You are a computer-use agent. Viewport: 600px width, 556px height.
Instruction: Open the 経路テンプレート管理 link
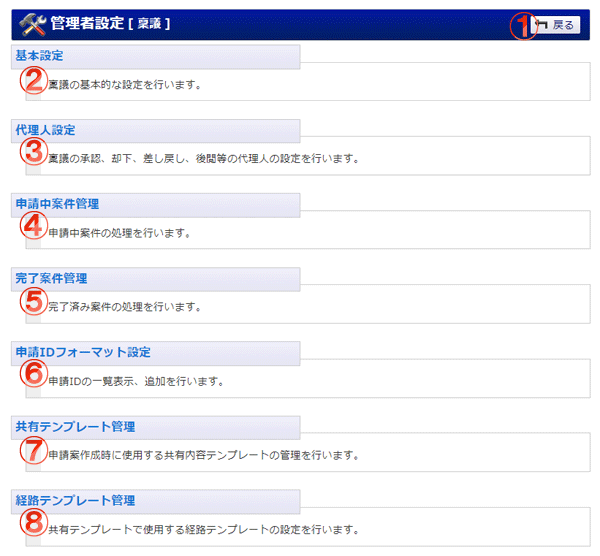pyautogui.click(x=75, y=501)
